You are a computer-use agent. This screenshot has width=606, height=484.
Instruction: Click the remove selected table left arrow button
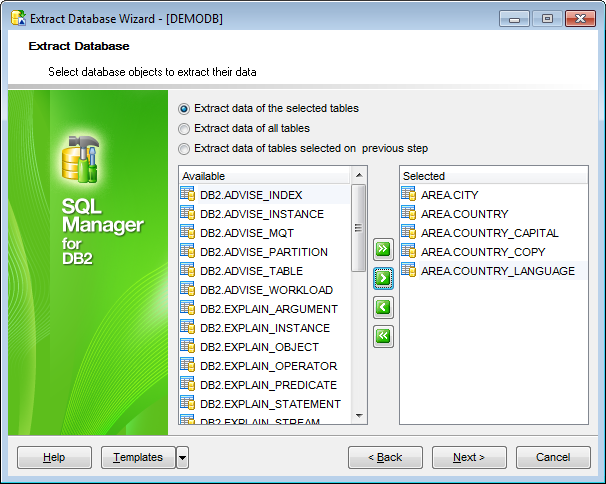(383, 307)
